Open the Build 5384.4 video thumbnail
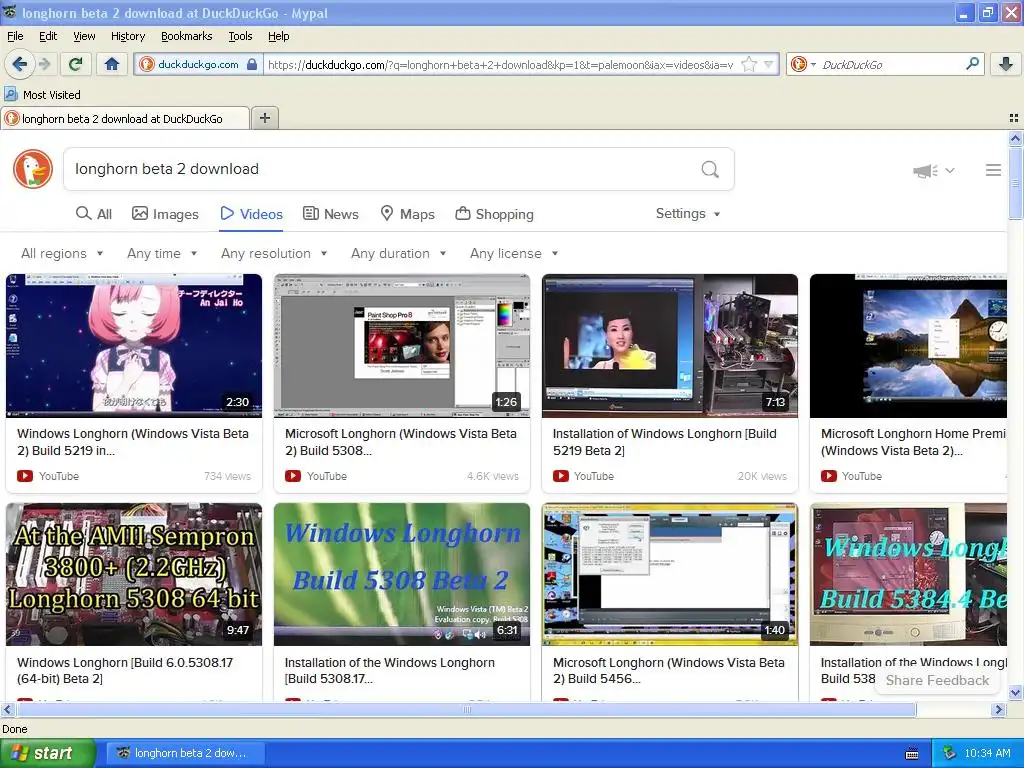Viewport: 1024px width, 768px height. click(x=908, y=574)
